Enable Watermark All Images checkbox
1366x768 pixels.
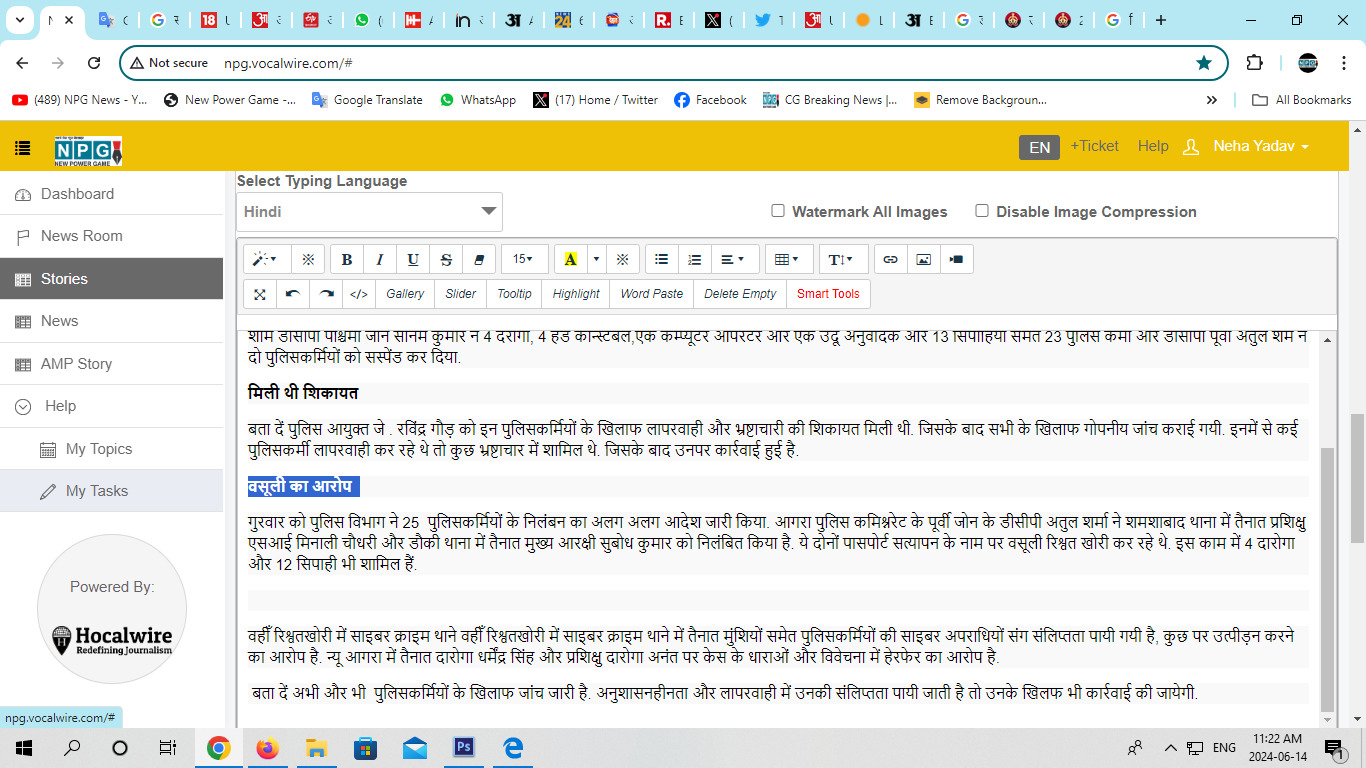click(778, 211)
